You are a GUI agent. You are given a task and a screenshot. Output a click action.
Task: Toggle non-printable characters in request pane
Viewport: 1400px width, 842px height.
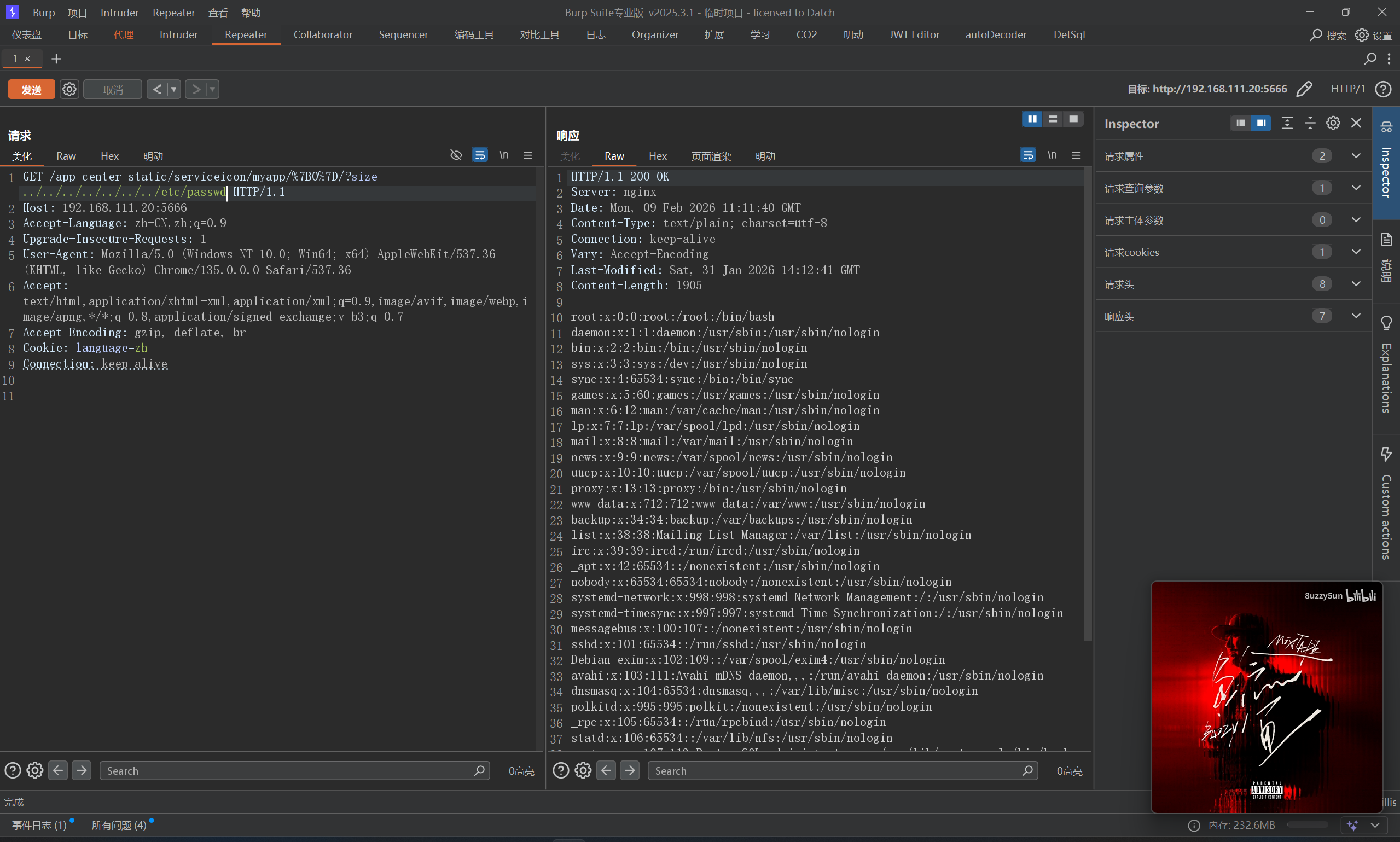[x=504, y=155]
